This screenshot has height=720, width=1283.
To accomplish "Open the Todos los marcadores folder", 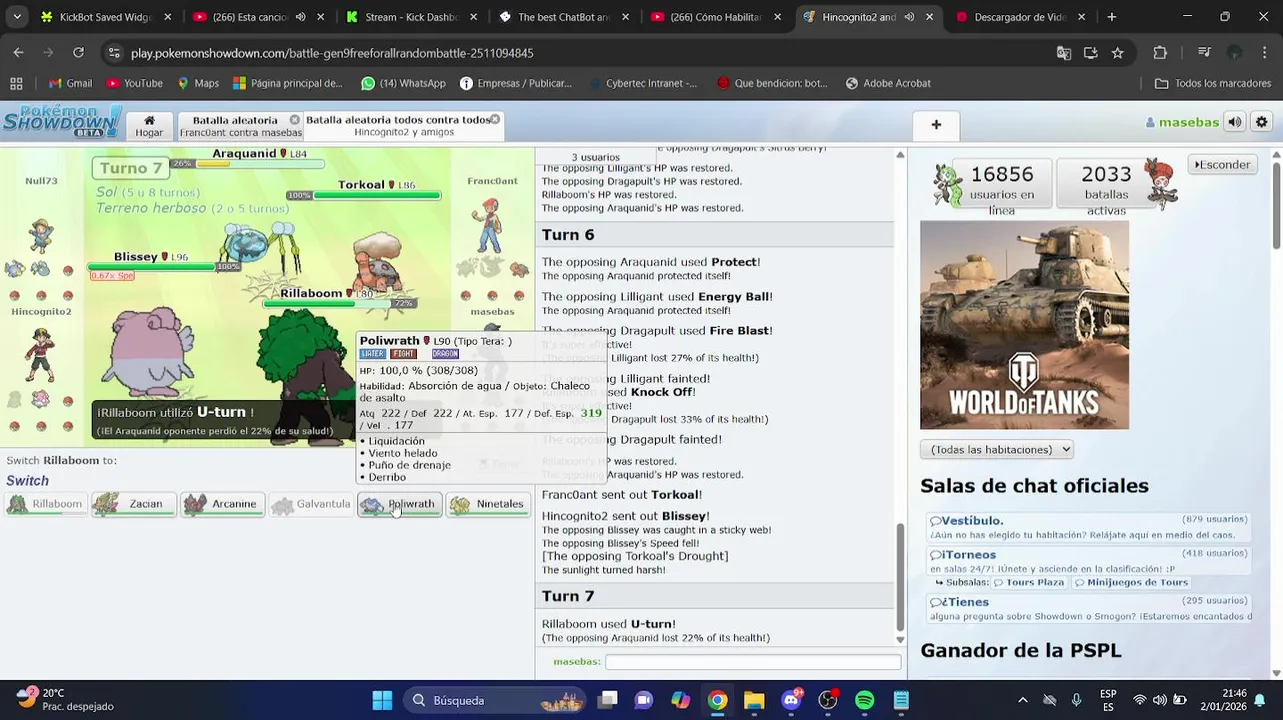I will (x=1212, y=83).
